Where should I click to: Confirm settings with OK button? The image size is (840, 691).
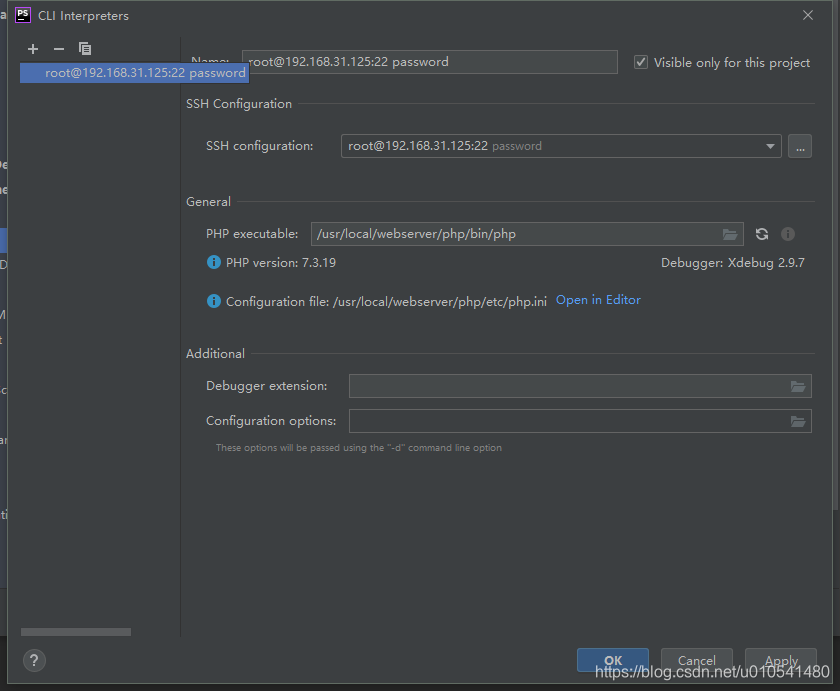coord(613,660)
